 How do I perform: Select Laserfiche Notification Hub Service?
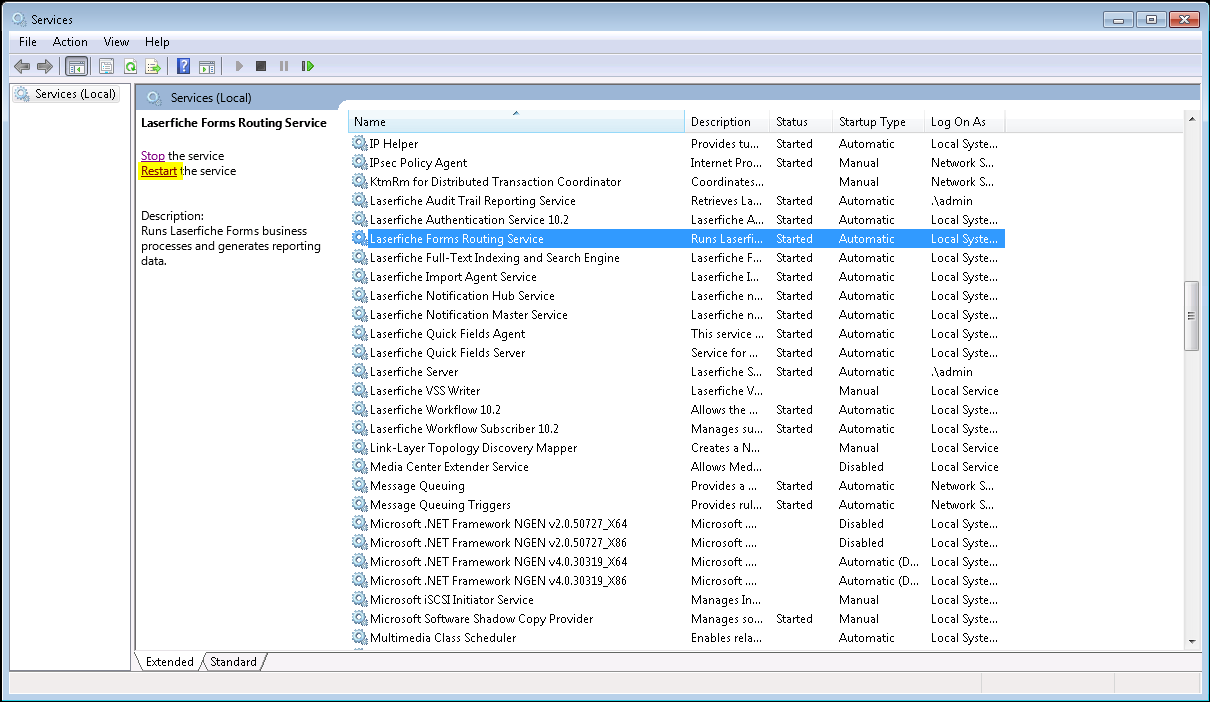(462, 296)
